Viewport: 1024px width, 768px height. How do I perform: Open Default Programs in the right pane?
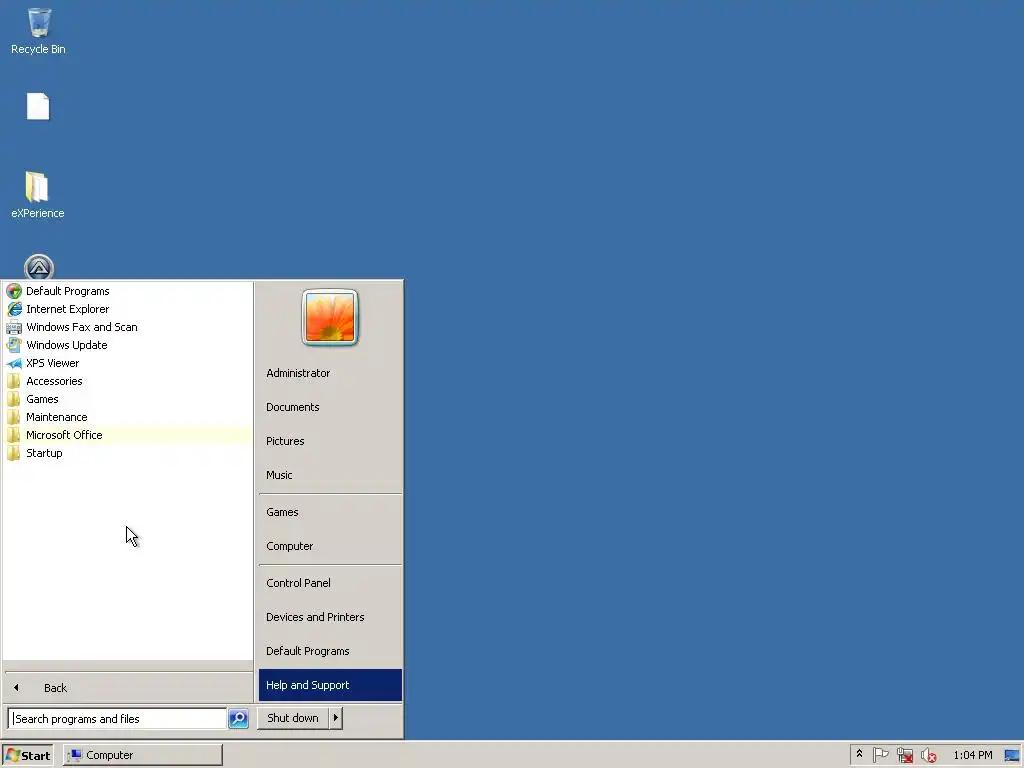point(330,651)
